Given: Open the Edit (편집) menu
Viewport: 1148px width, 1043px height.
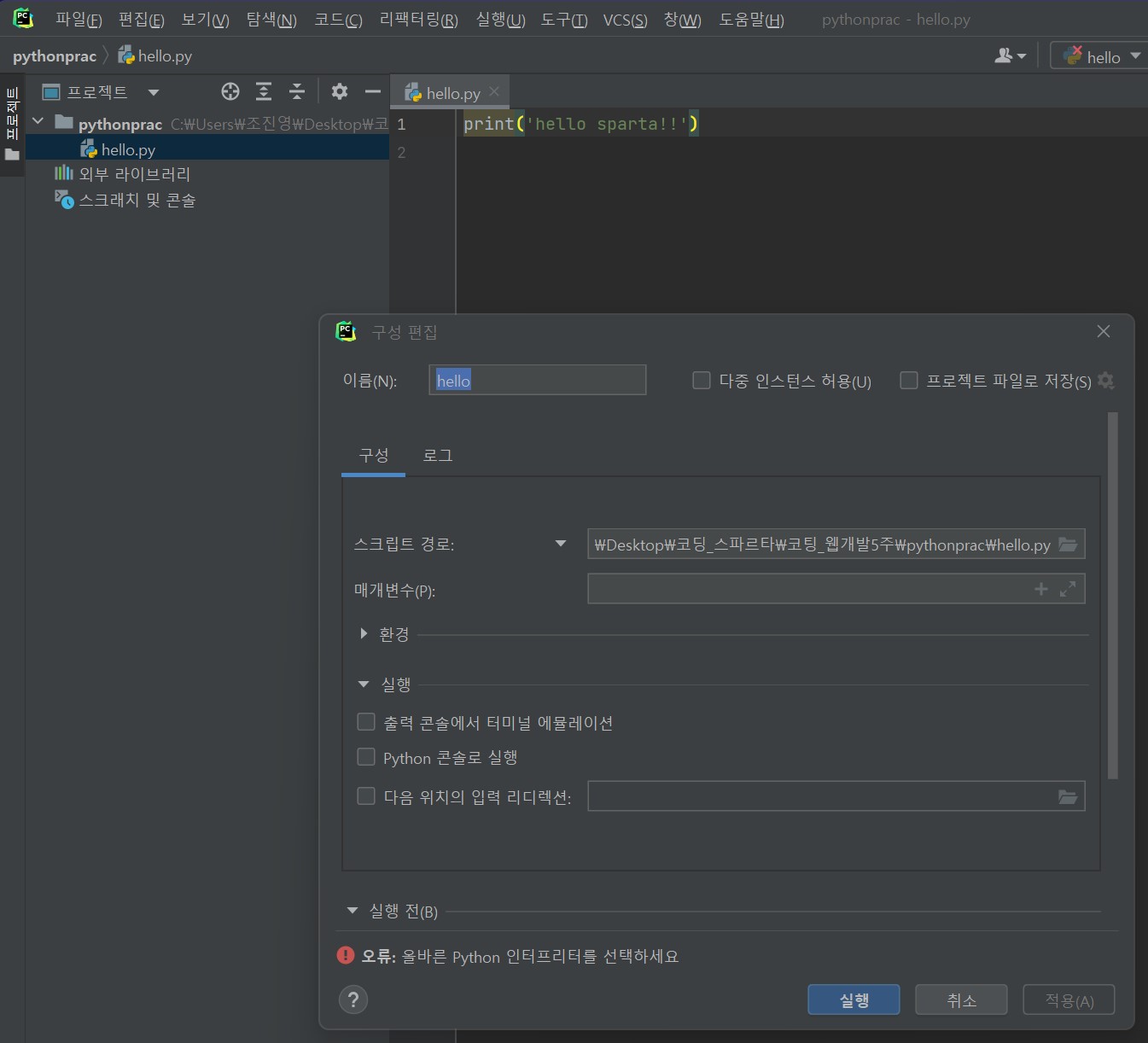Looking at the screenshot, I should tap(142, 20).
